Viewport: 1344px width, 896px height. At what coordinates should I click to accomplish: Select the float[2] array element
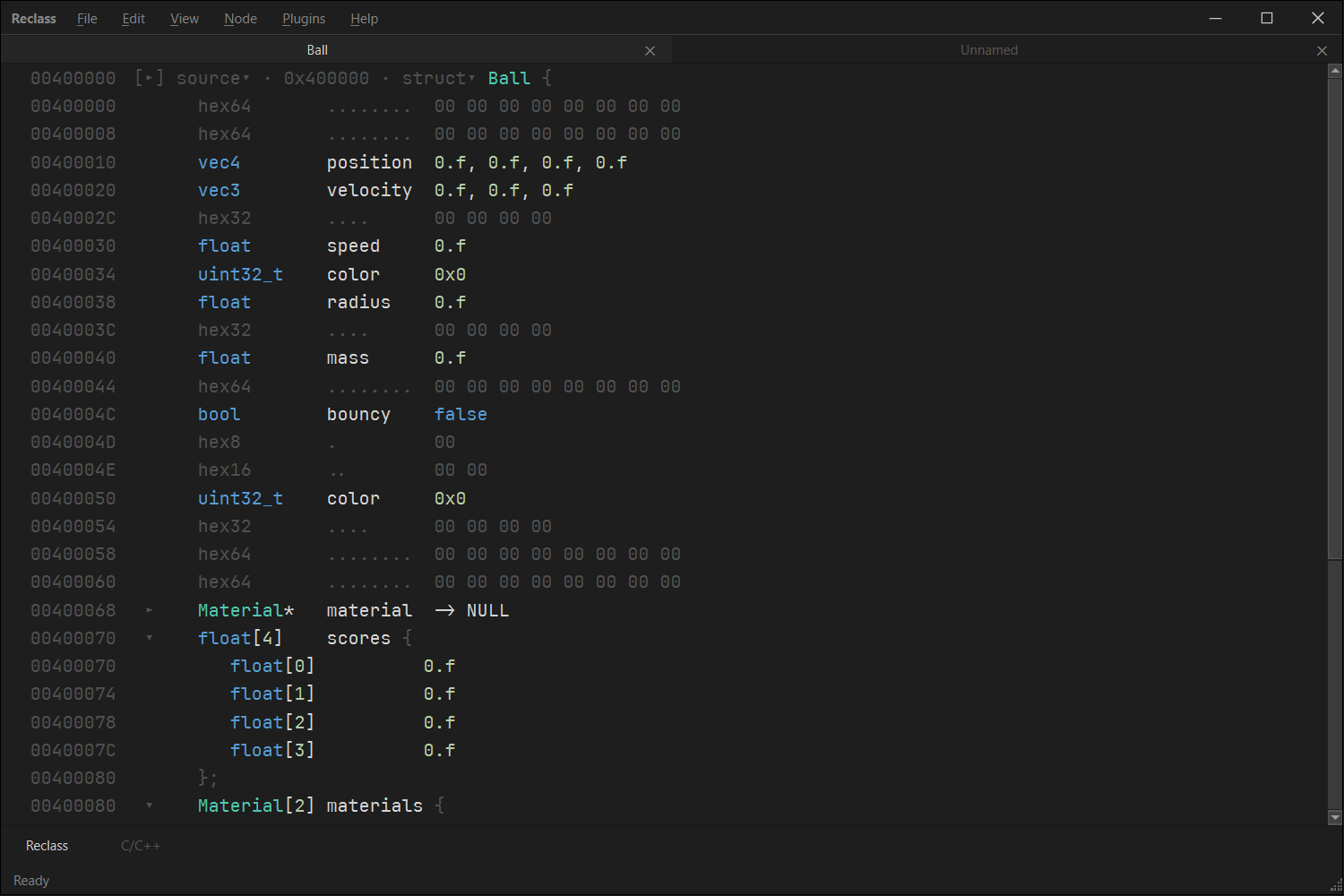click(272, 722)
